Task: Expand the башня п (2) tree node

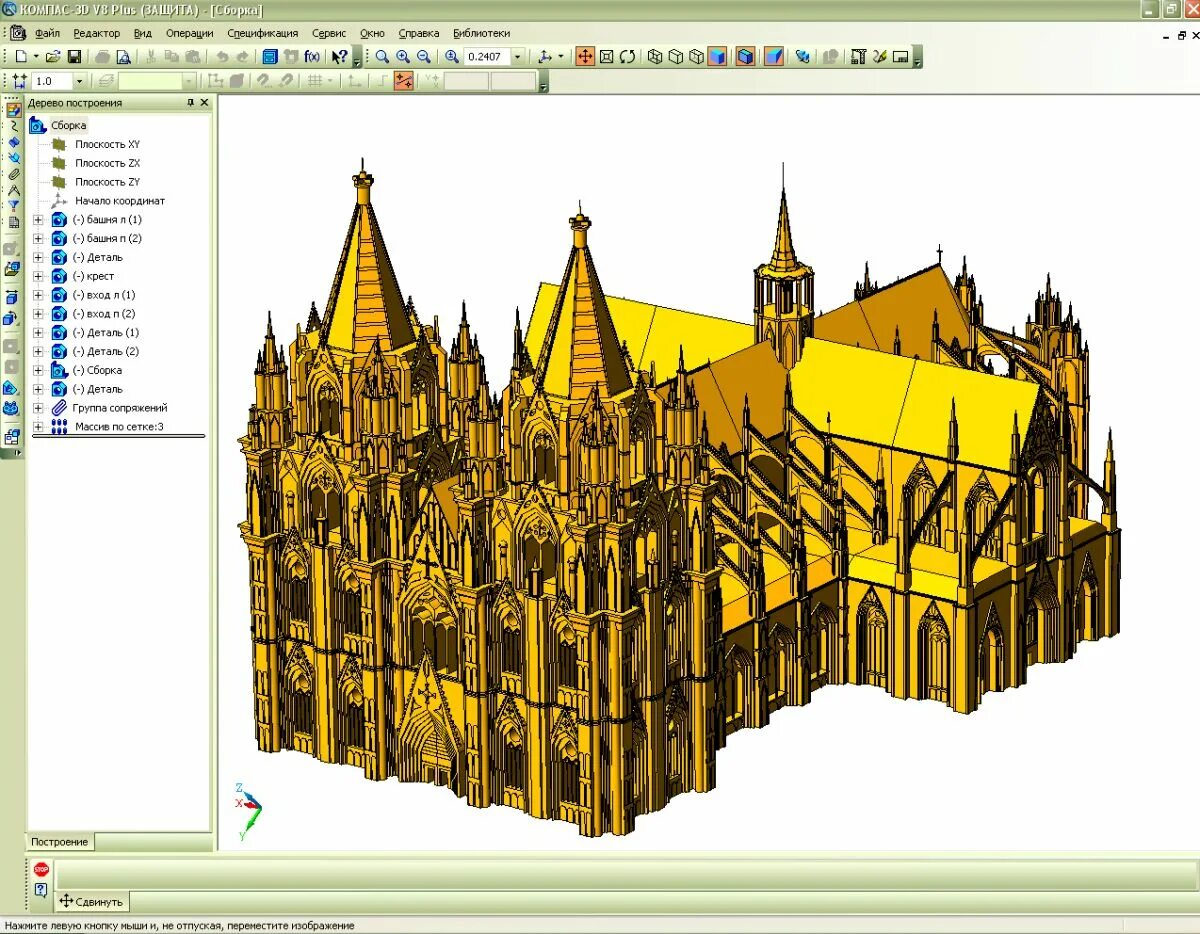Action: (x=38, y=239)
